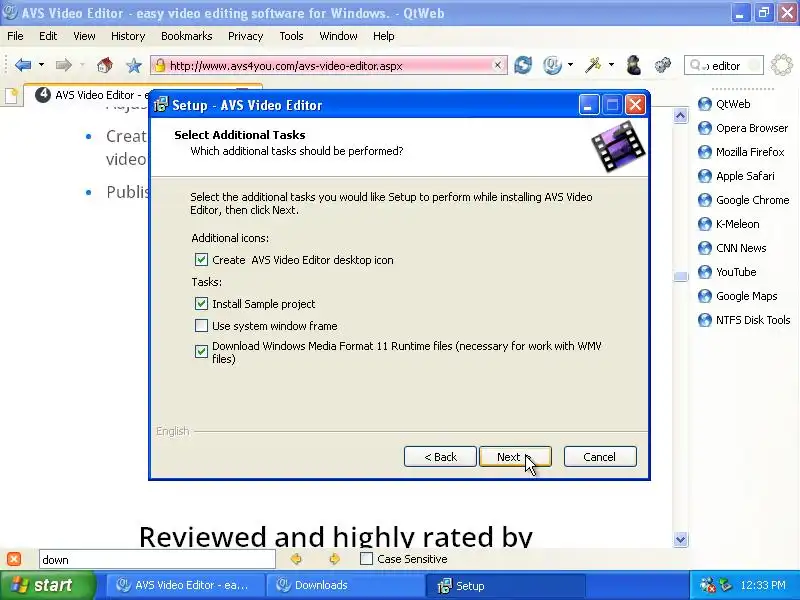Open the CNN News bookmark
This screenshot has width=800, height=600.
732,248
